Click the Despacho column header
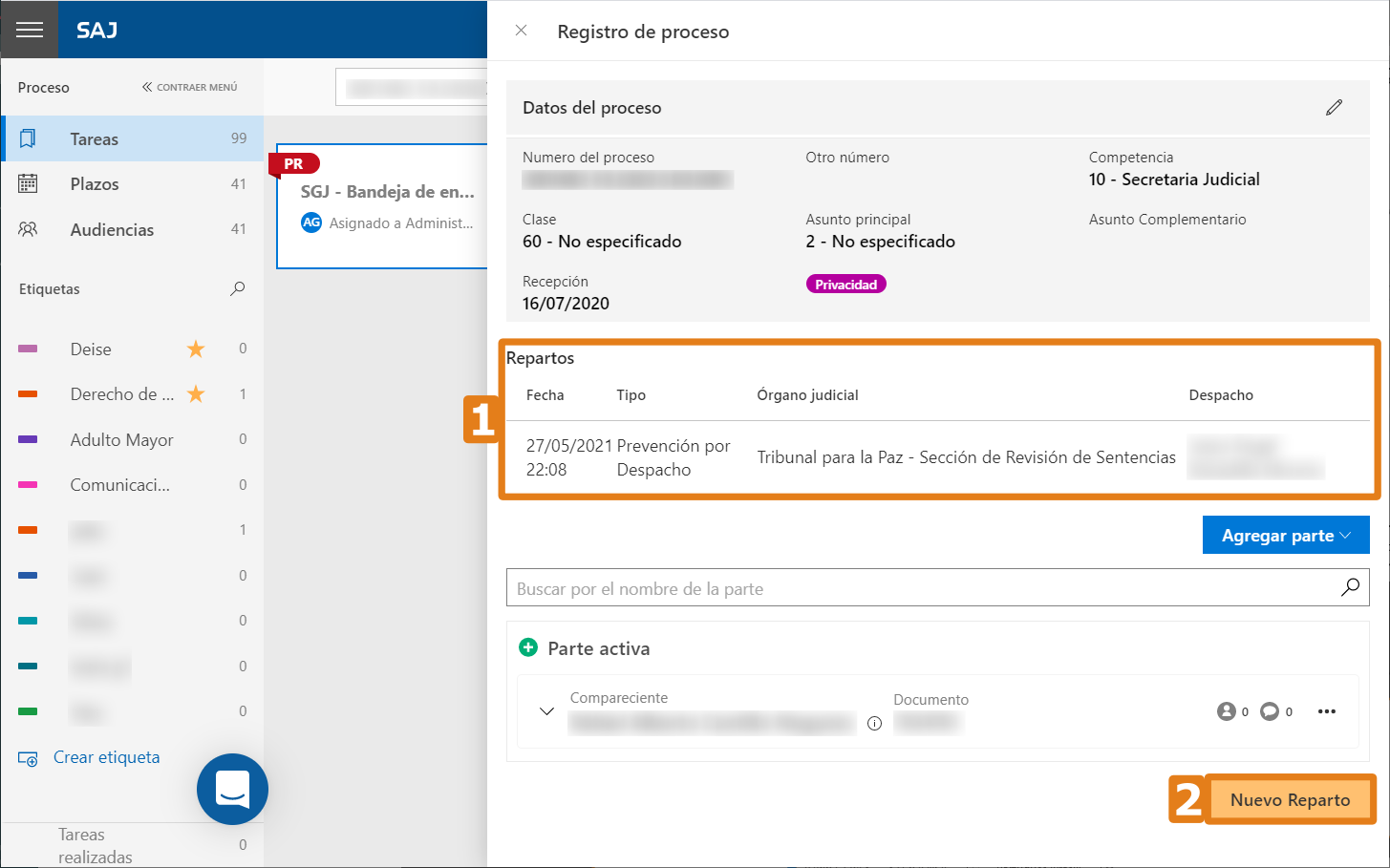1390x868 pixels. tap(1221, 395)
